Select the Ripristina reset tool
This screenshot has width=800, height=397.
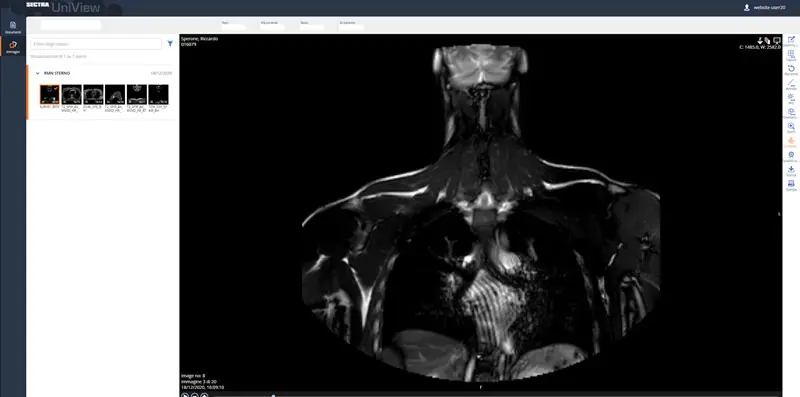click(x=791, y=69)
